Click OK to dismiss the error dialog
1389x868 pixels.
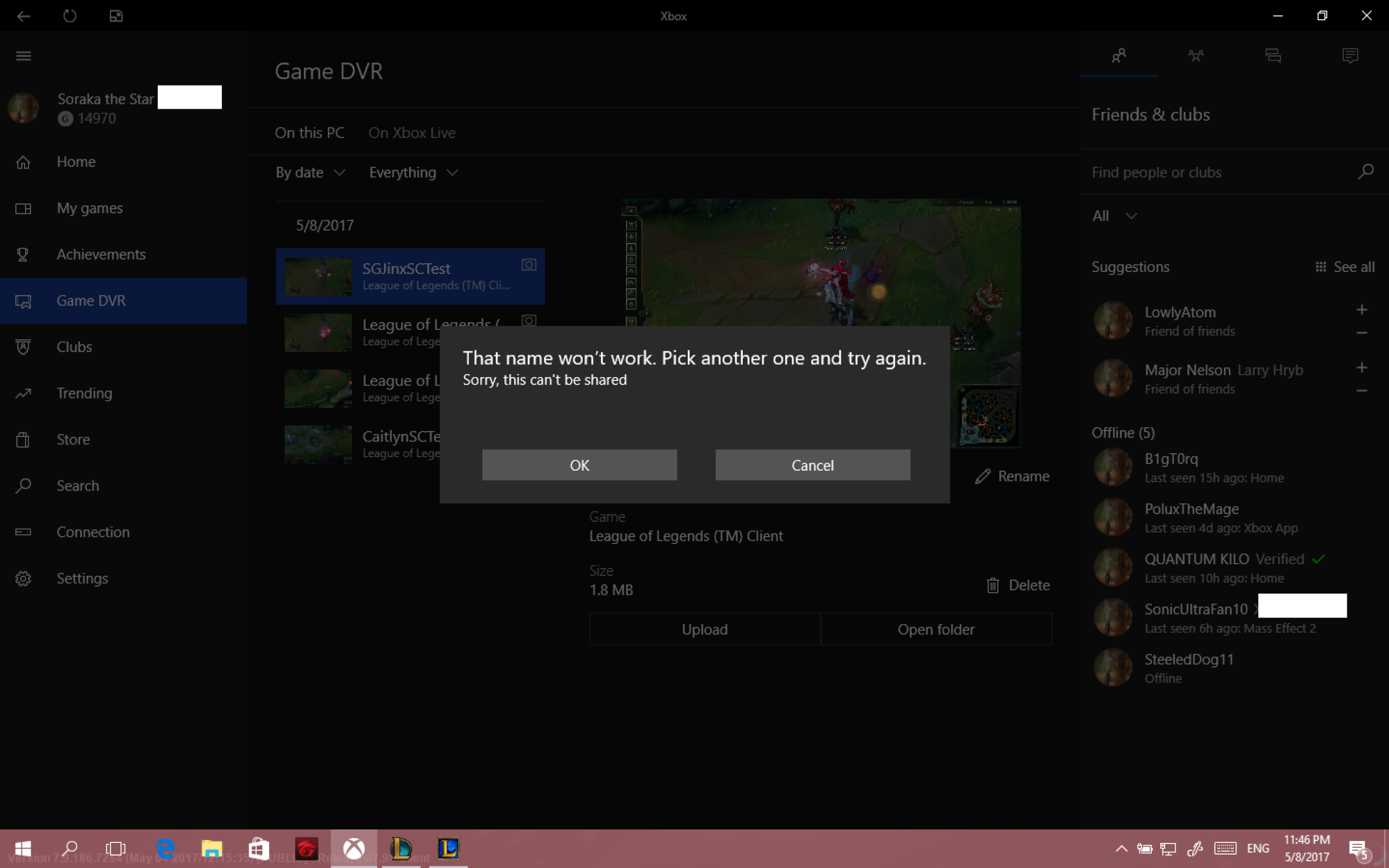coord(579,464)
